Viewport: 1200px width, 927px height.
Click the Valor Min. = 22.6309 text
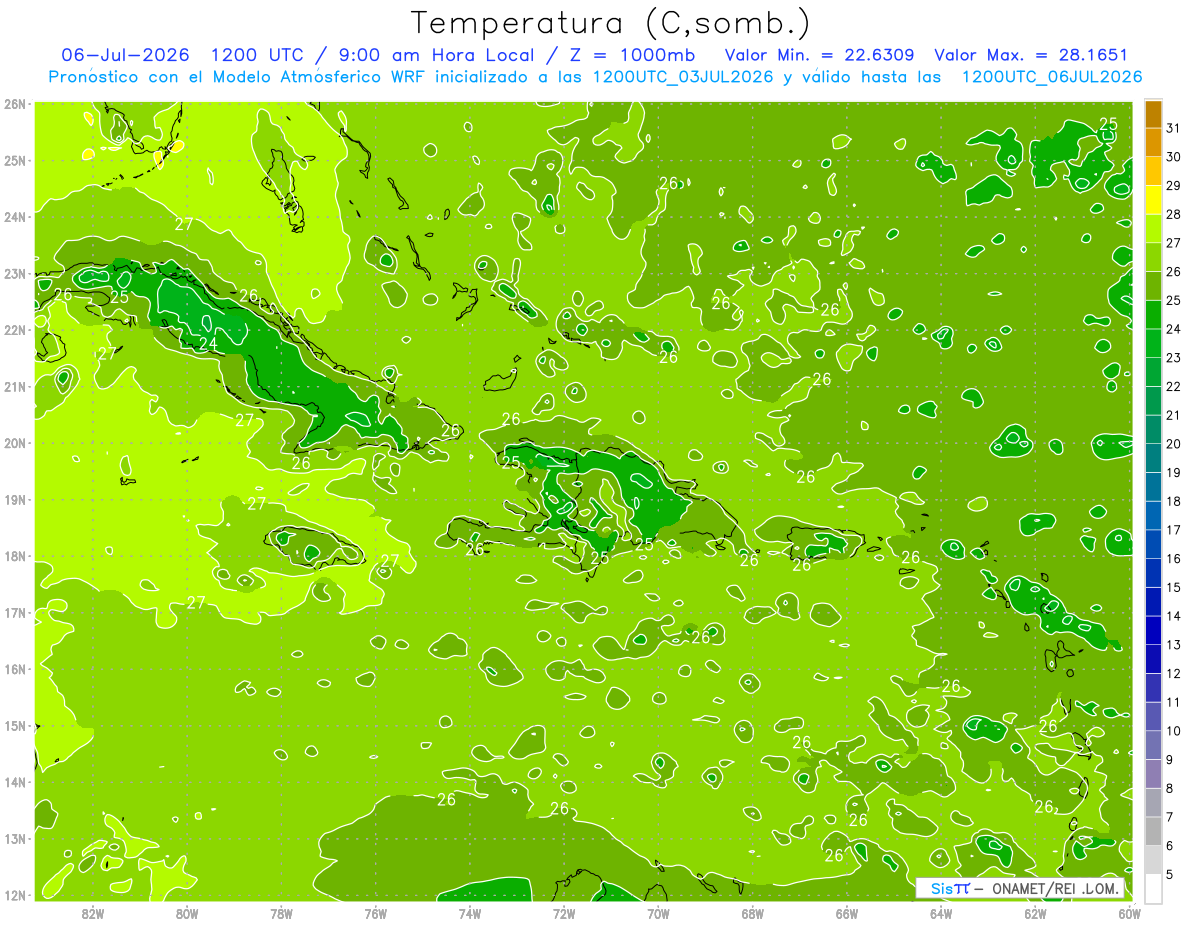[x=820, y=55]
